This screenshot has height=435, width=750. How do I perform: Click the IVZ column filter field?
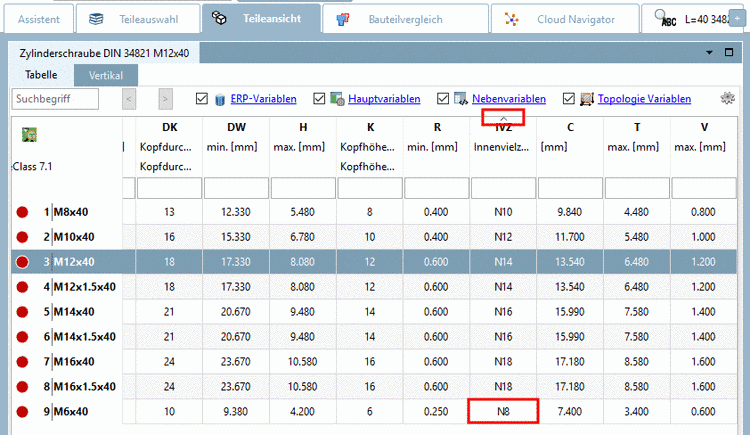tap(503, 188)
